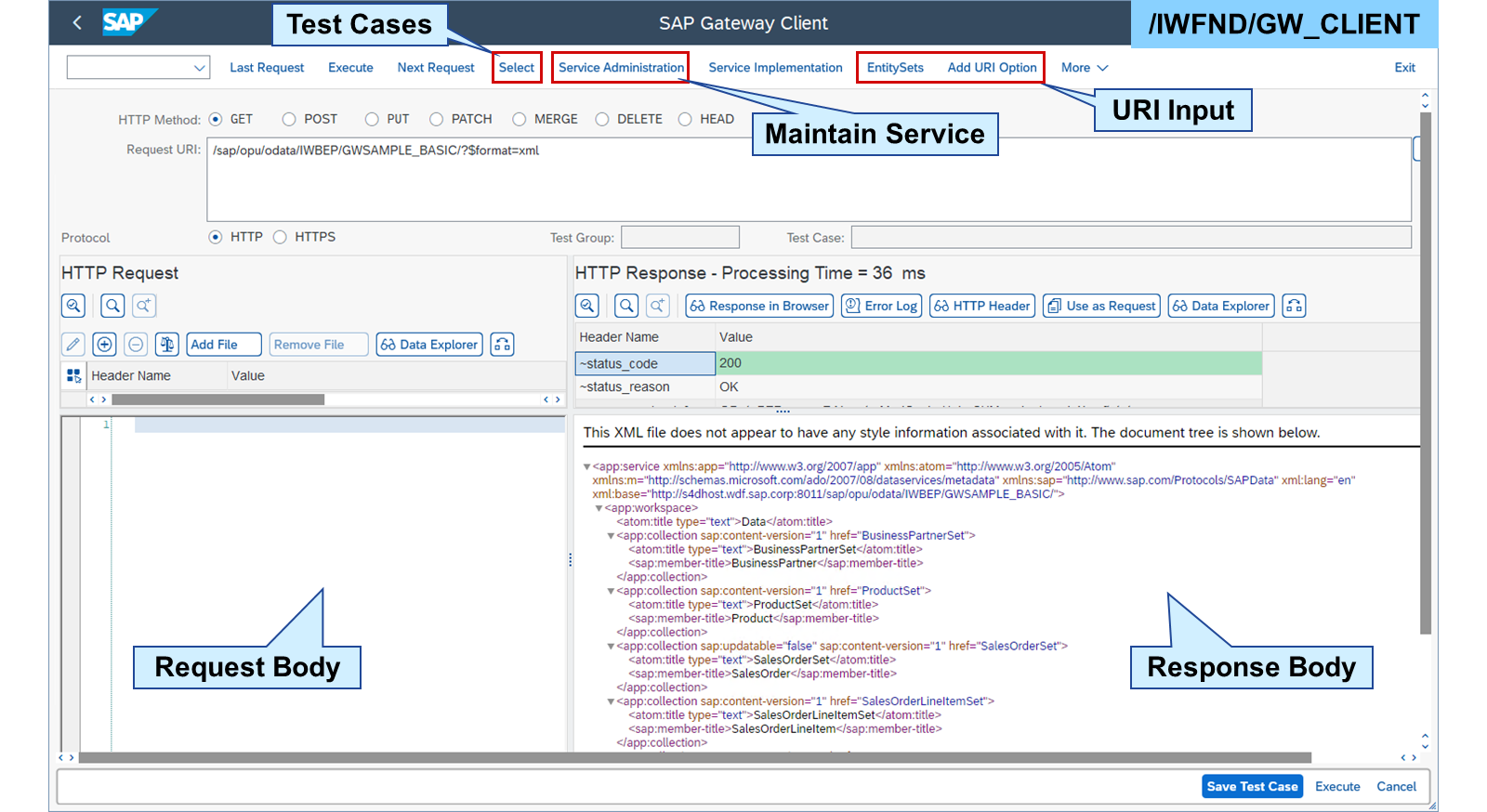Choose HTTPS protocol radio button

[280, 237]
